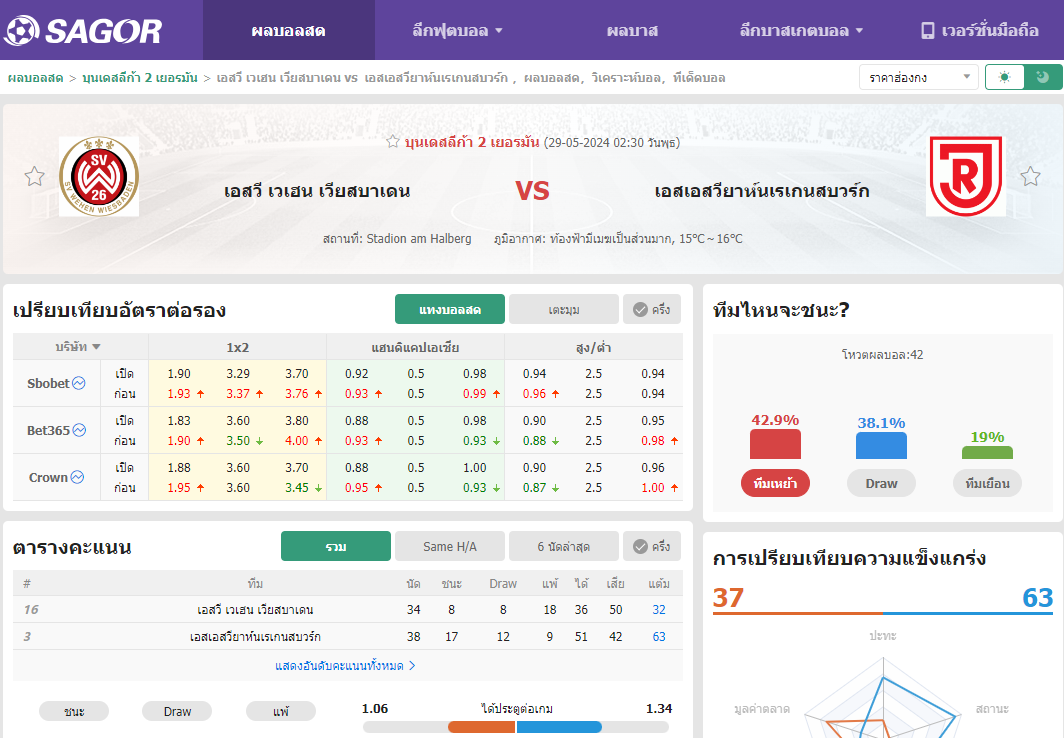Go to Bundesliga 2 breadcrumb link
Image resolution: width=1064 pixels, height=738 pixels.
pos(140,78)
